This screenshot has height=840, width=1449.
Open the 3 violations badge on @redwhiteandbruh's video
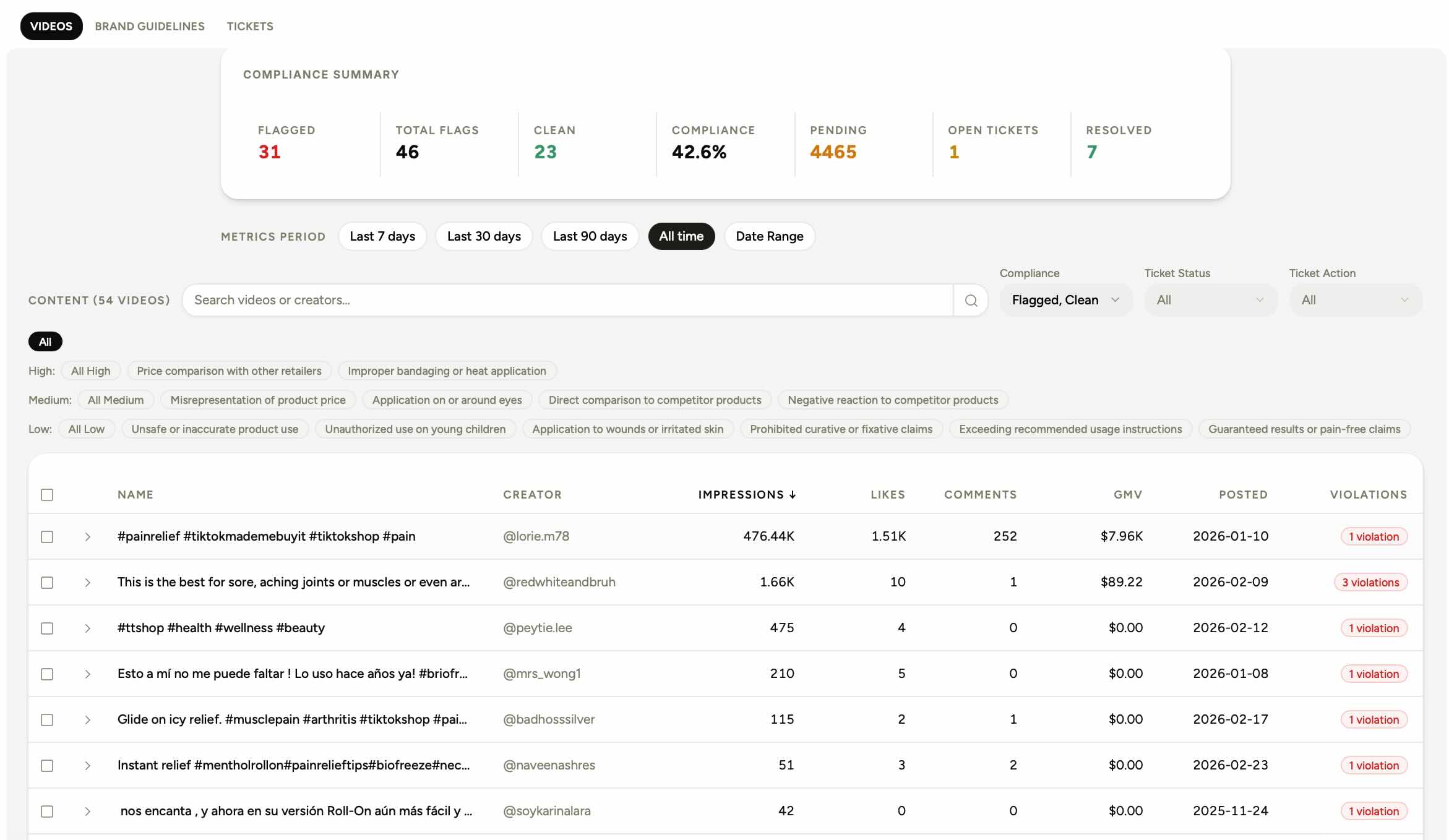click(1371, 582)
